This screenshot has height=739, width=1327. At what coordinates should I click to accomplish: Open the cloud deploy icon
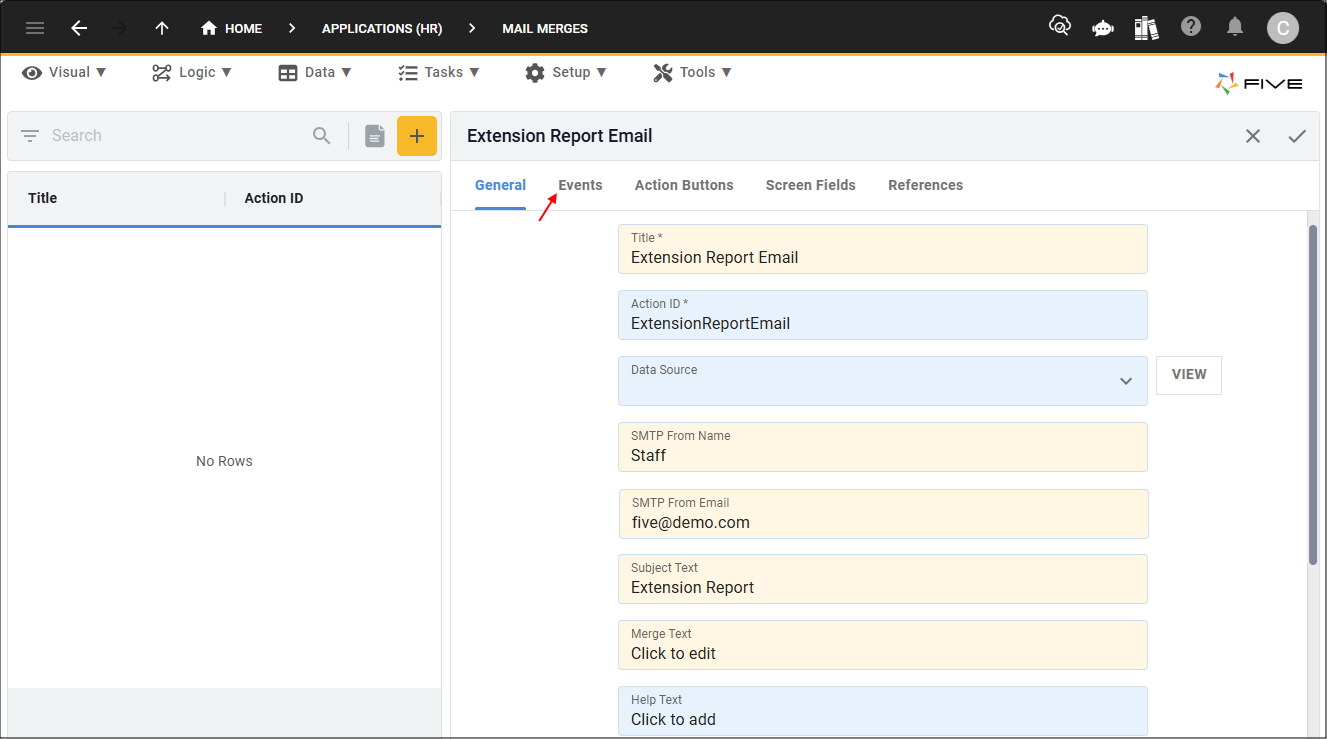(x=1059, y=27)
